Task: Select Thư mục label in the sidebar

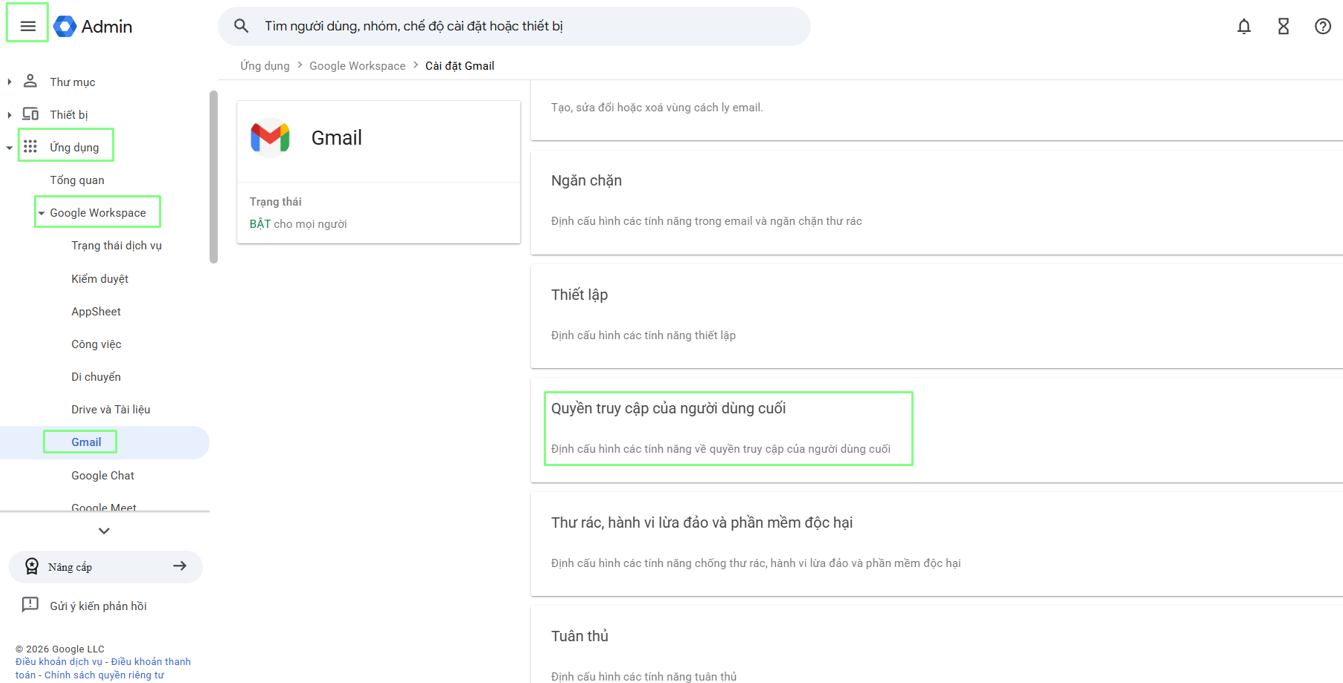Action: 72,82
